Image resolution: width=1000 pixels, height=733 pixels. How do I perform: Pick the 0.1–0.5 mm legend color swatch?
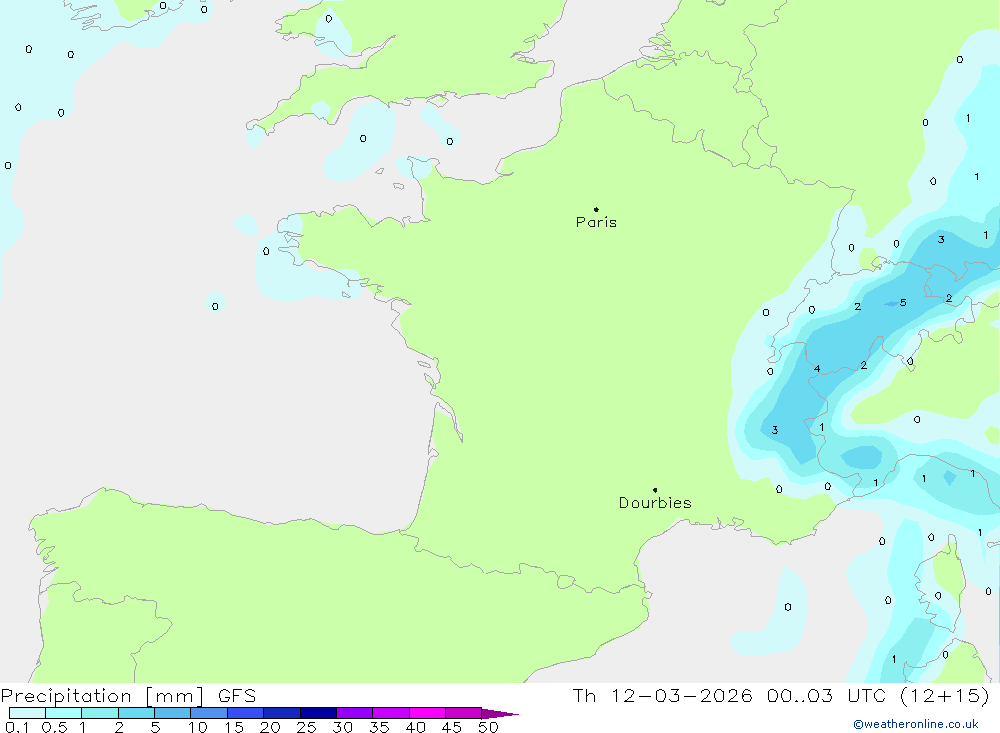click(x=27, y=713)
